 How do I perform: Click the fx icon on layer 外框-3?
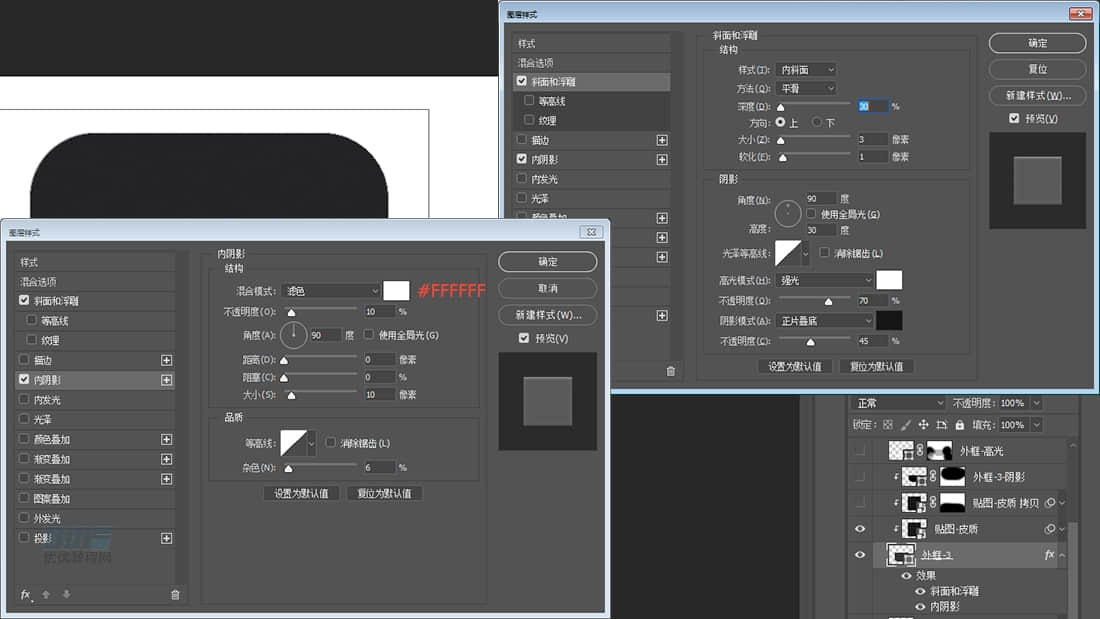1049,554
